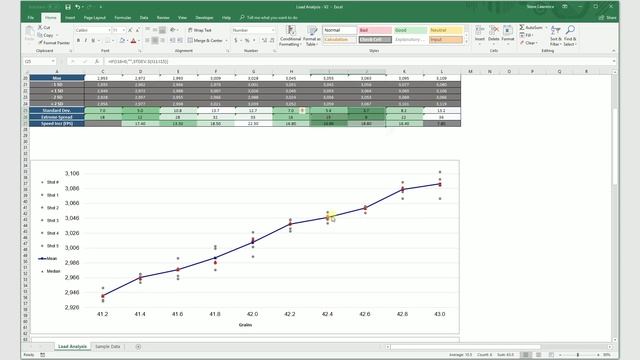Open Format as Table gallery
Screen dimensions: 640x360
[x=312, y=36]
